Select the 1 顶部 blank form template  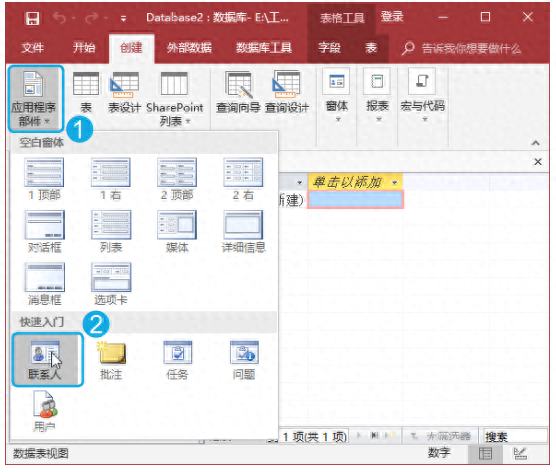pyautogui.click(x=44, y=179)
